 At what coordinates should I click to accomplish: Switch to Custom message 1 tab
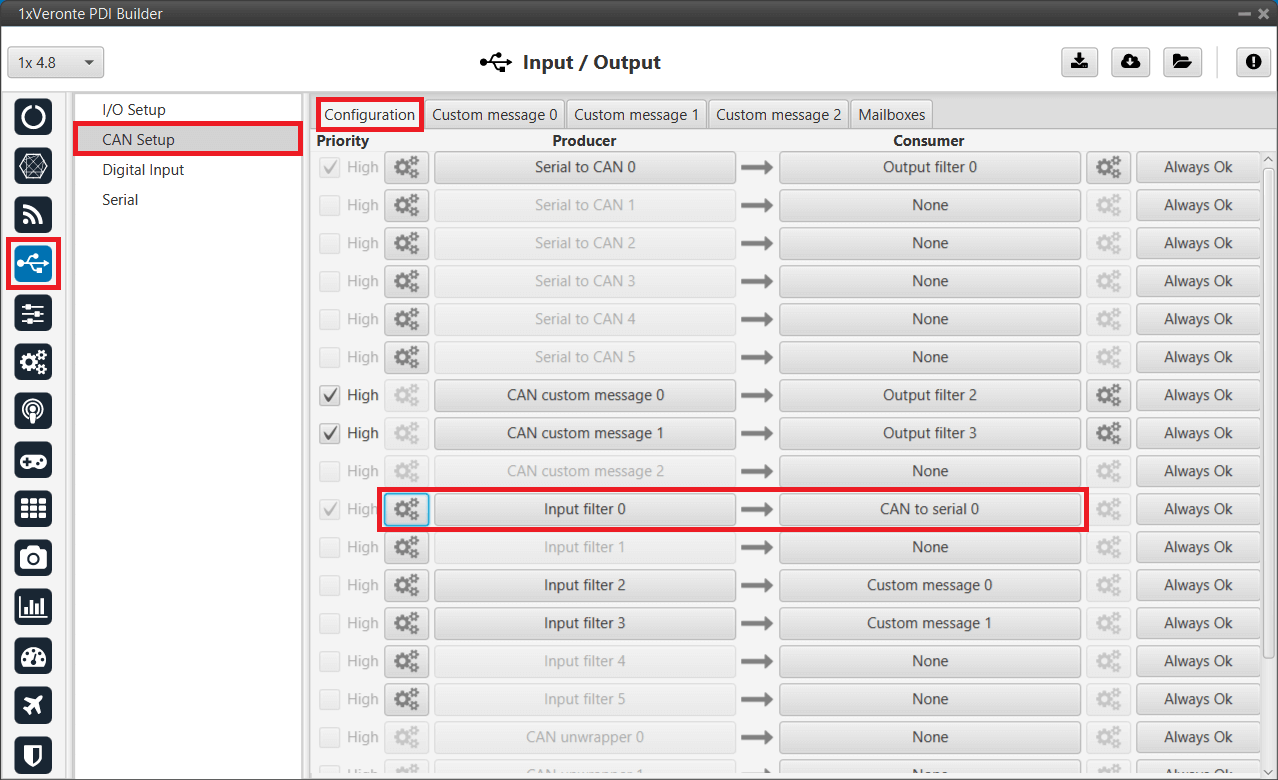click(x=636, y=114)
